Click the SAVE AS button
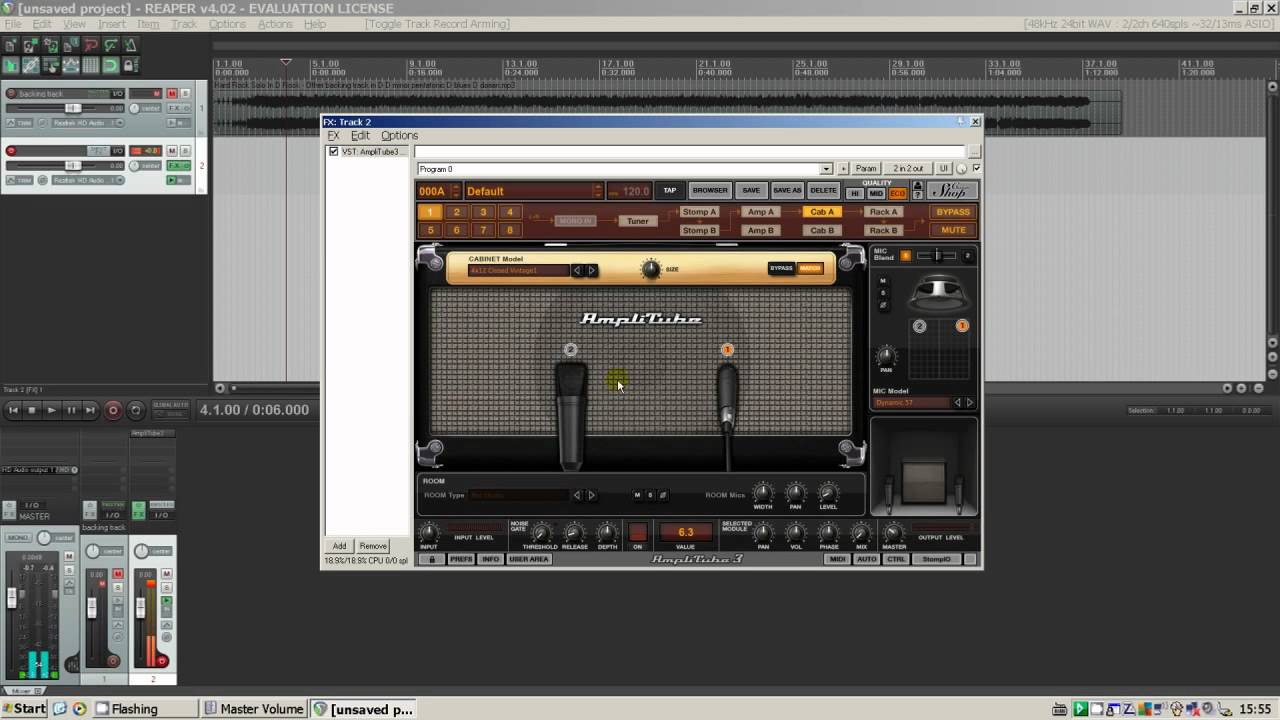 click(787, 191)
